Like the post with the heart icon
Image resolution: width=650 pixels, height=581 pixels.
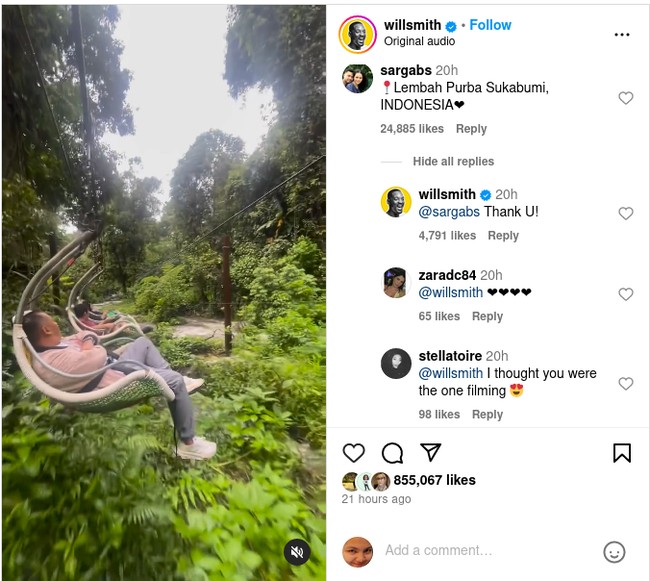click(354, 453)
